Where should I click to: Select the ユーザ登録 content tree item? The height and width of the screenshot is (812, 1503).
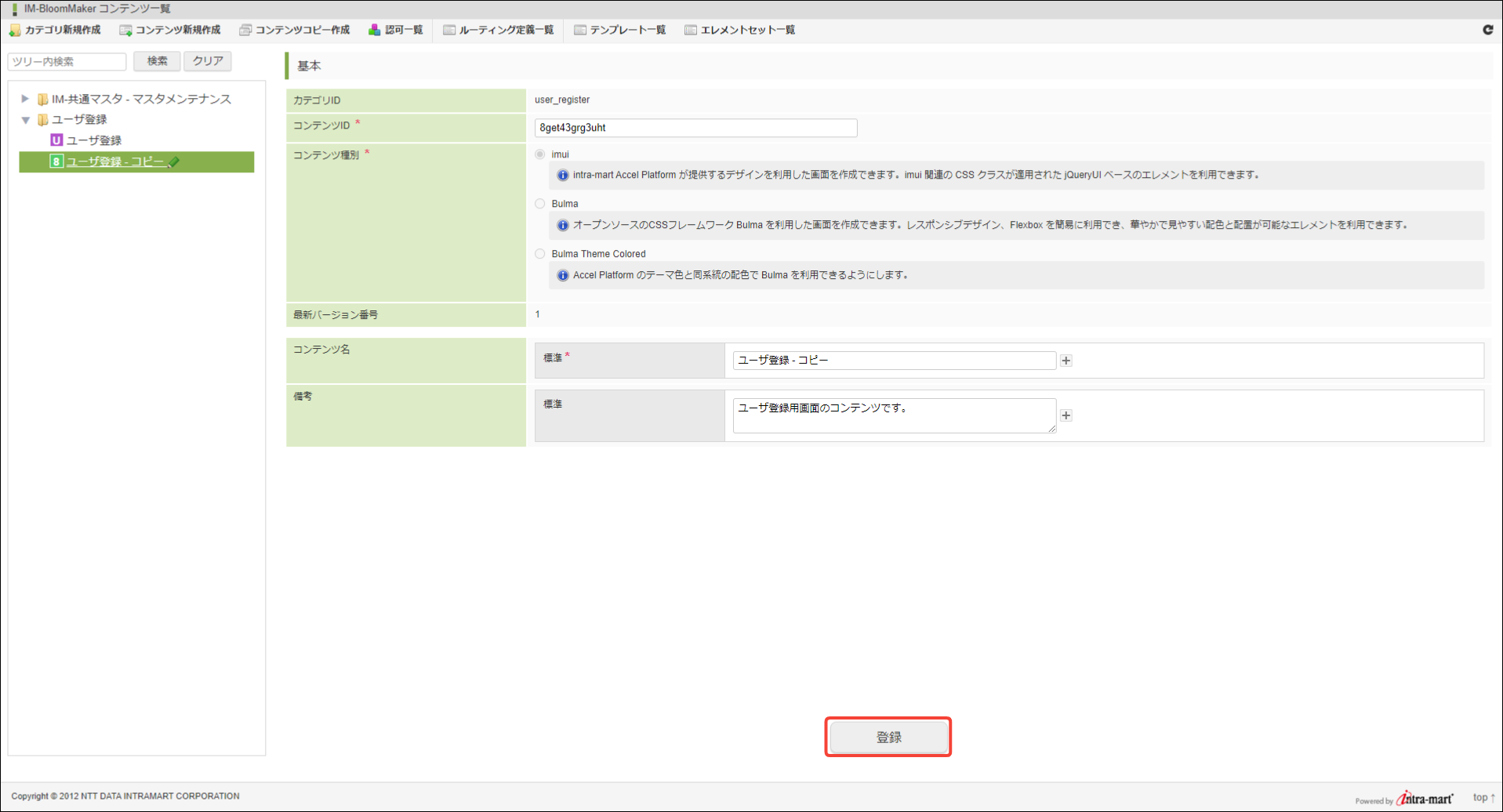click(x=93, y=140)
